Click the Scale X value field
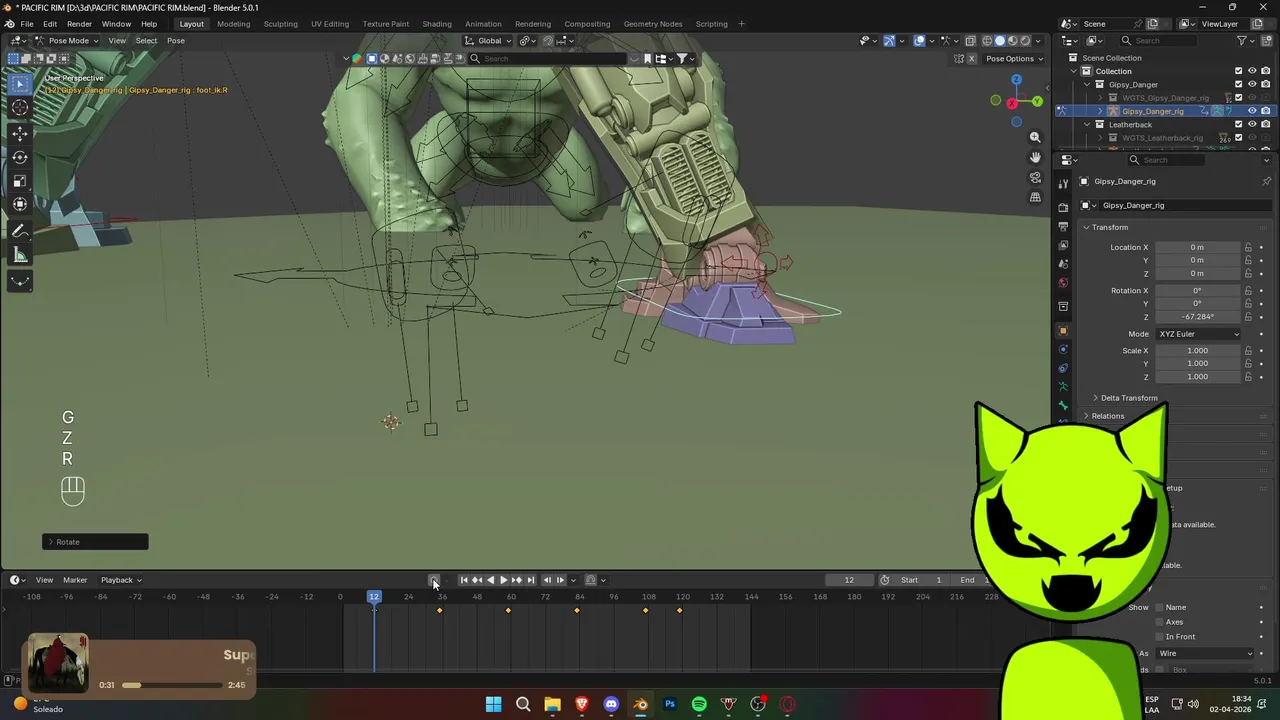Viewport: 1280px width, 720px height. pyautogui.click(x=1197, y=351)
